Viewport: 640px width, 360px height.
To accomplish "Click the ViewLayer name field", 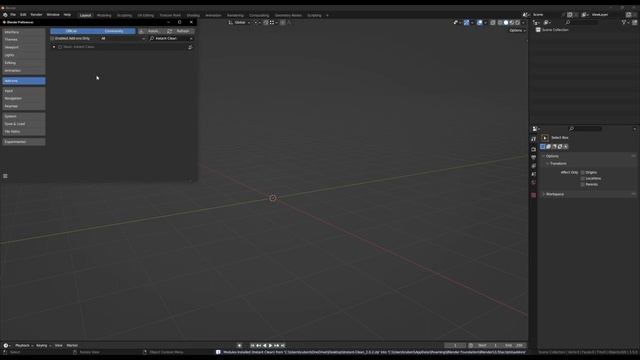I will click(x=606, y=15).
